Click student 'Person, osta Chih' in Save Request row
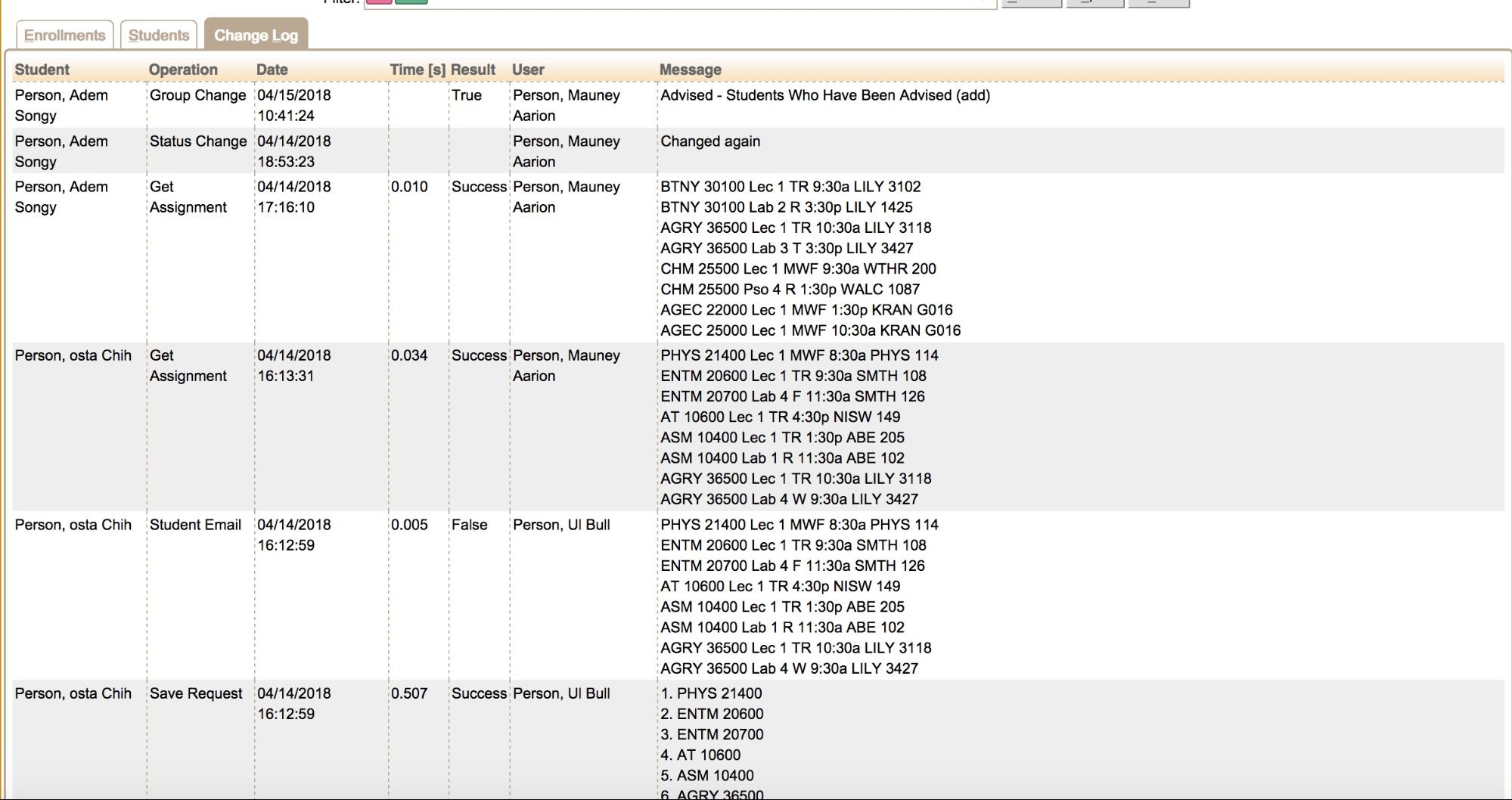The height and width of the screenshot is (800, 1512). coord(73,693)
